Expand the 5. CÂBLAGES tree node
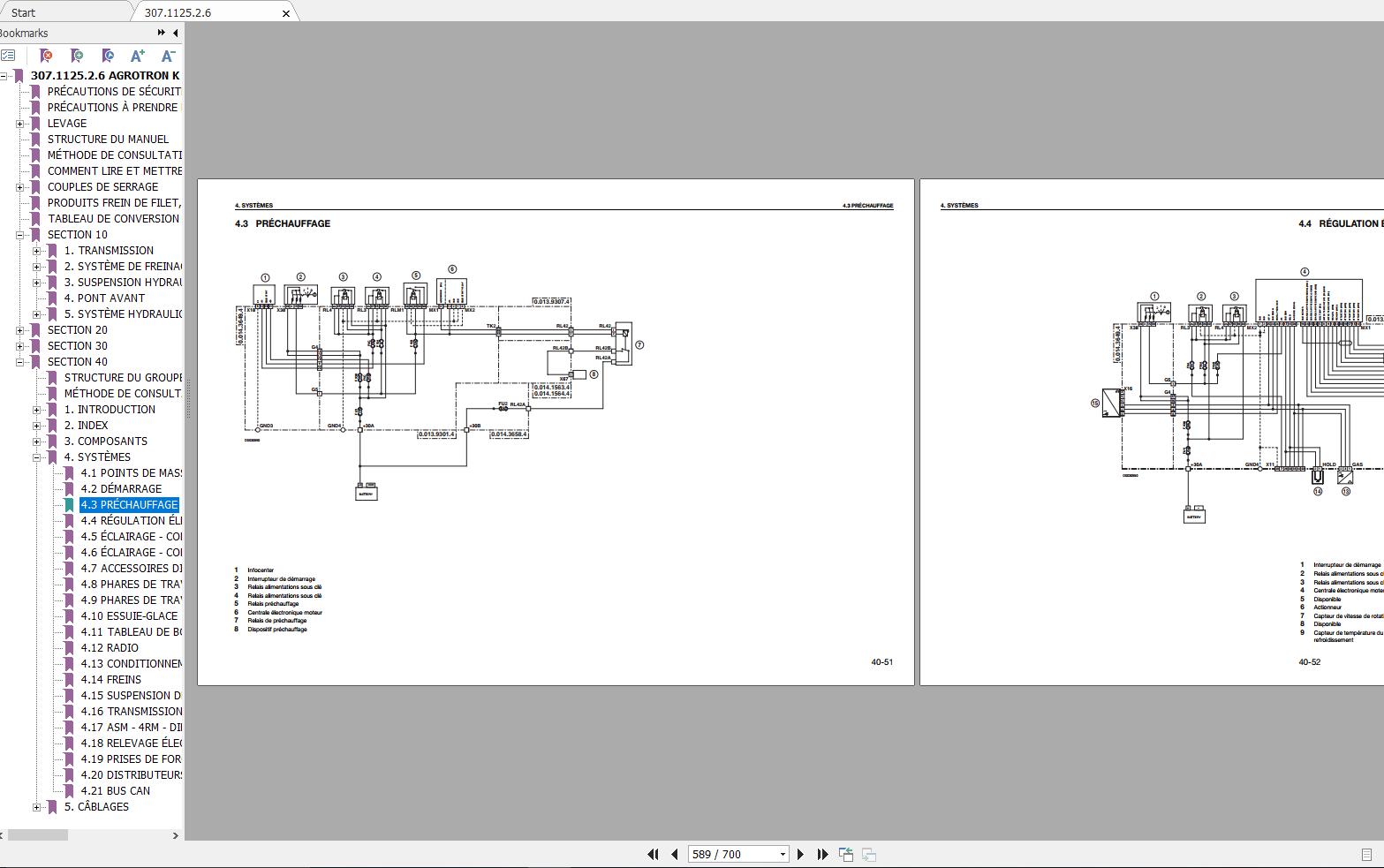Viewport: 1384px width, 868px height. click(36, 807)
